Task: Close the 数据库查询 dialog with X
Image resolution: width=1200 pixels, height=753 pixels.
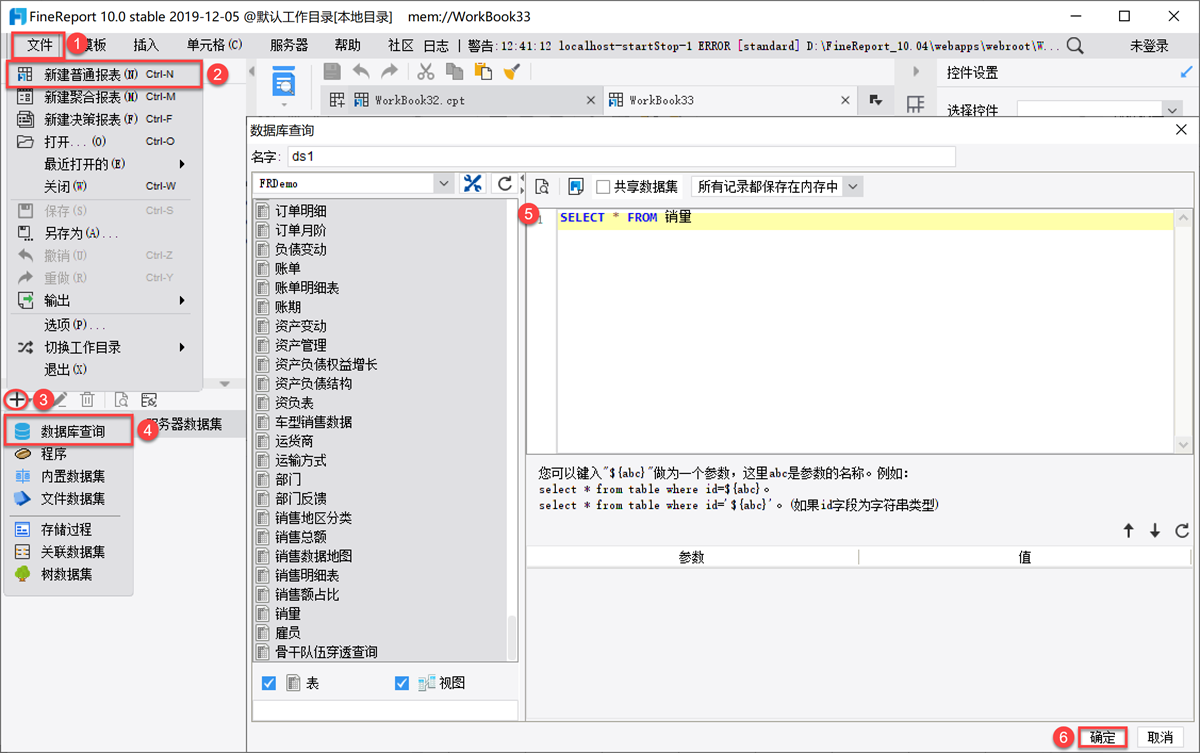Action: coord(1180,131)
